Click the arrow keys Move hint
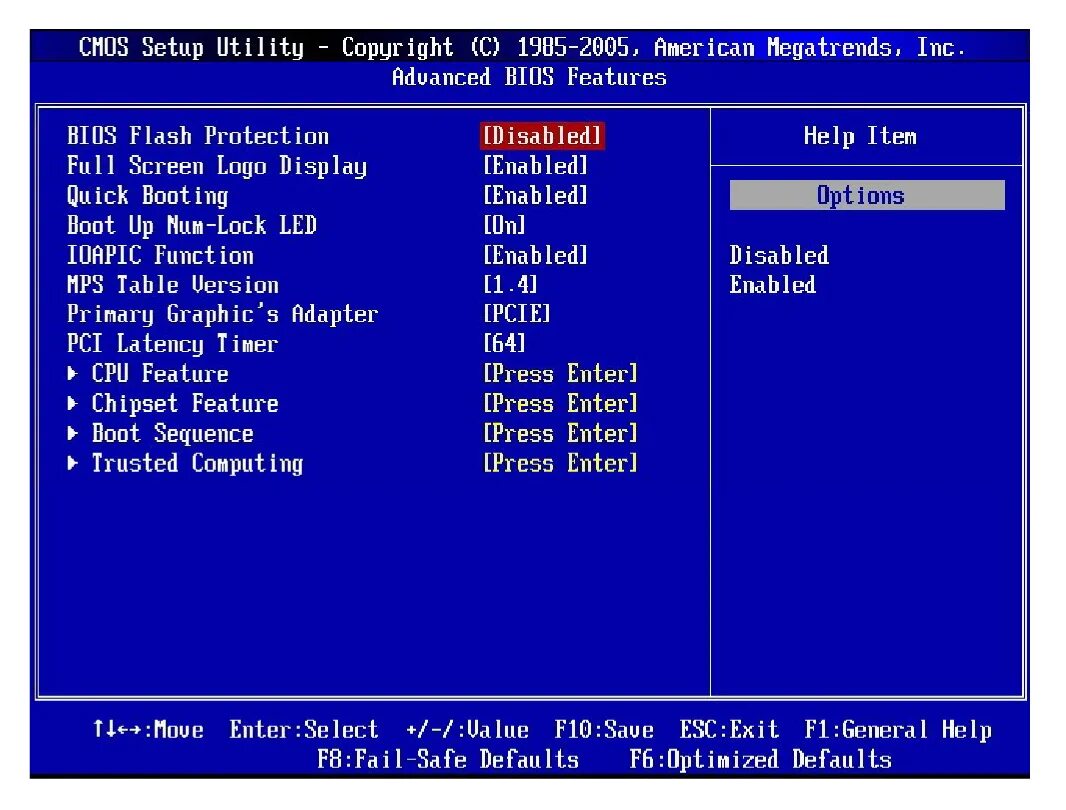This screenshot has width=1066, height=810. [148, 730]
